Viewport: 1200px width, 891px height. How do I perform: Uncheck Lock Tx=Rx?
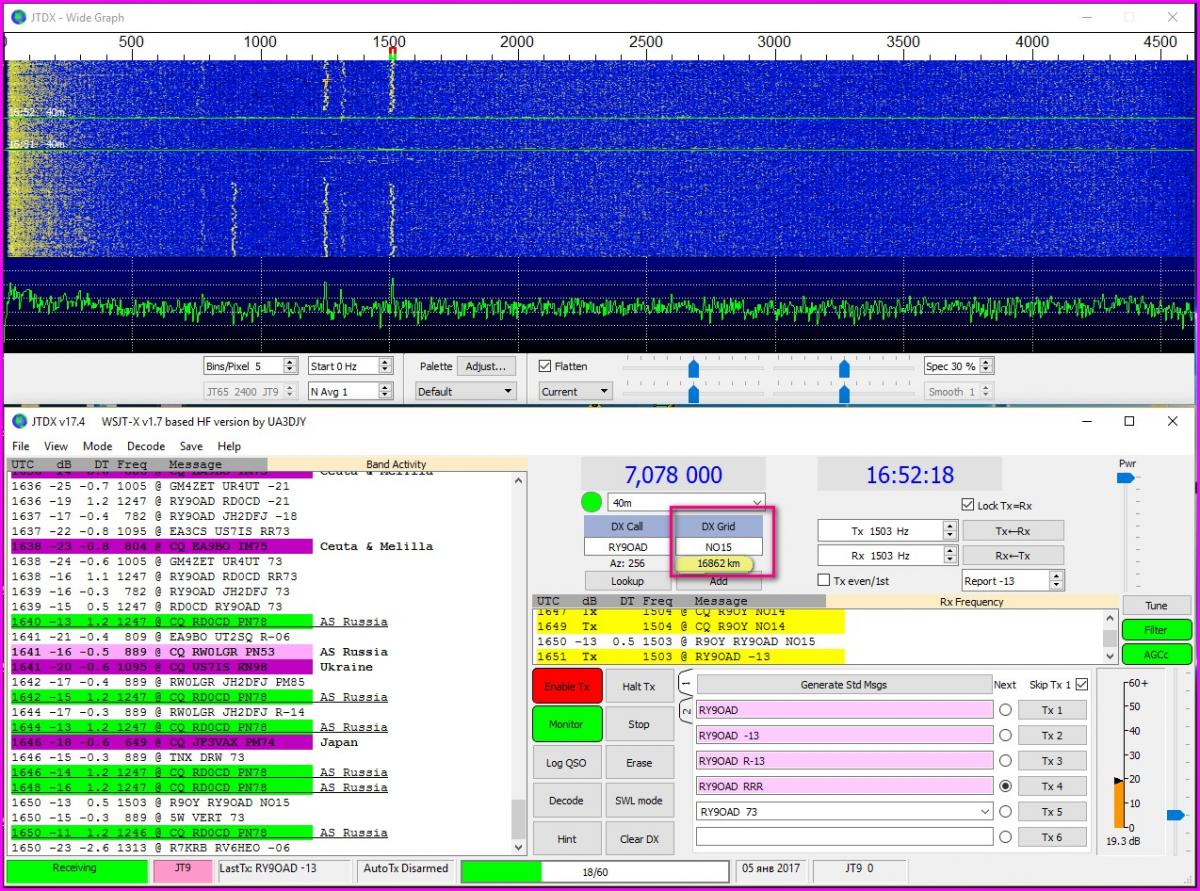click(967, 505)
